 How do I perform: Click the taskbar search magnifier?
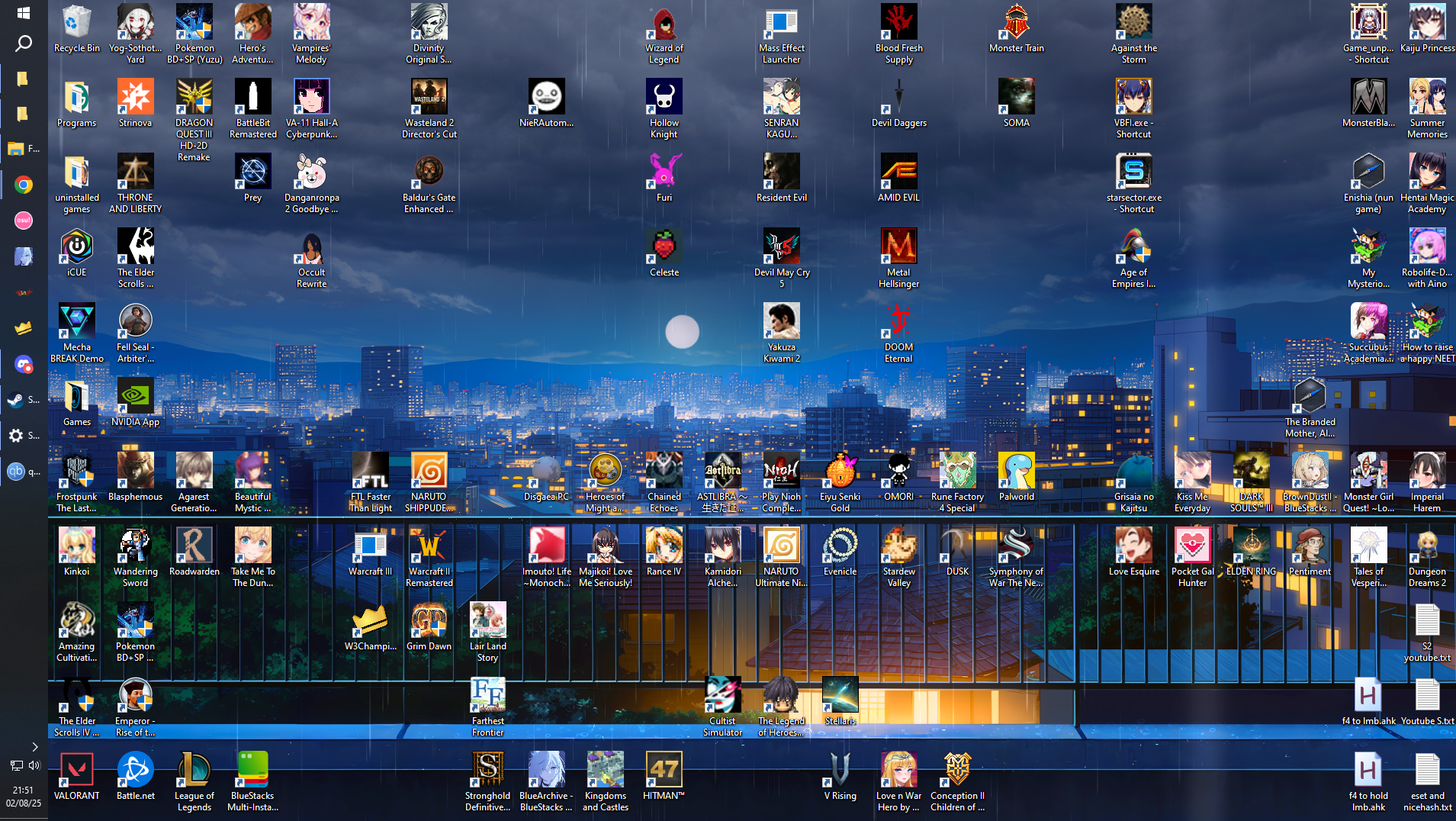[x=23, y=43]
